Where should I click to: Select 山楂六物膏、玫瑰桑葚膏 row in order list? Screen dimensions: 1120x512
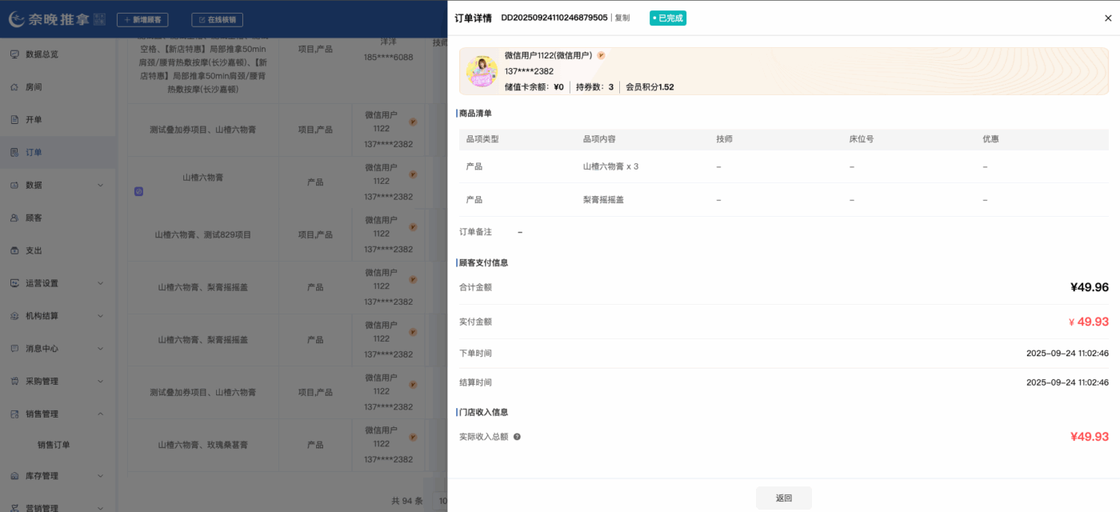(203, 445)
